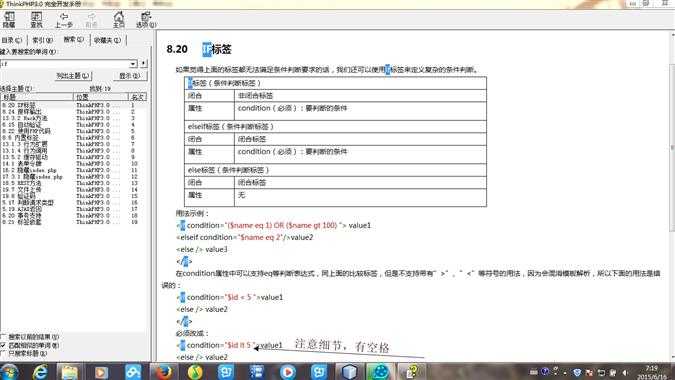Image resolution: width=675 pixels, height=380 pixels.
Task: Click the code line '<else /> value3'
Action: tap(201, 250)
